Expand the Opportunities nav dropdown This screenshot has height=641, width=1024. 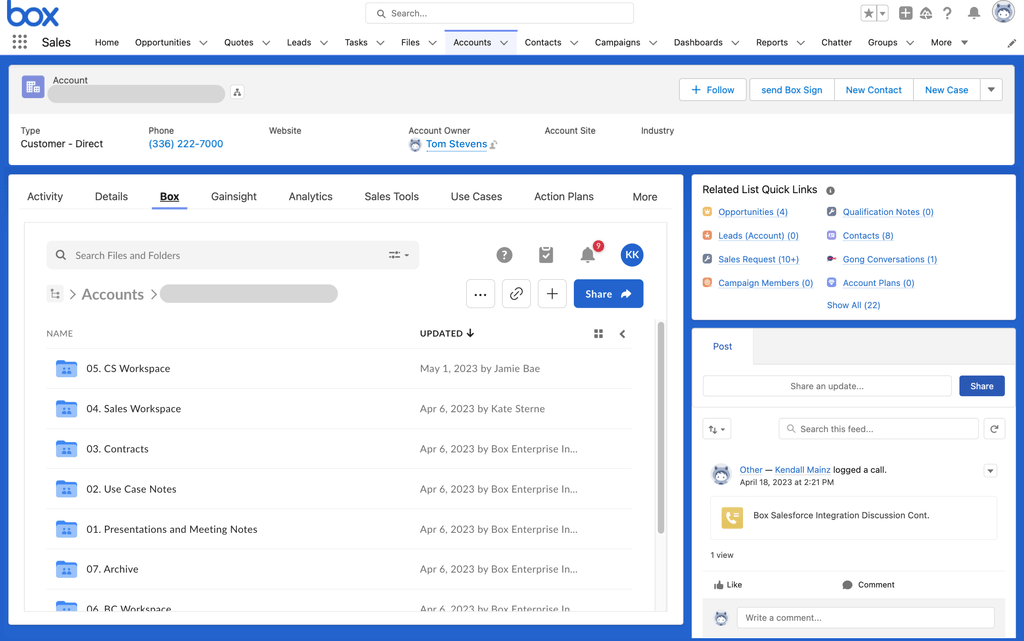[203, 43]
